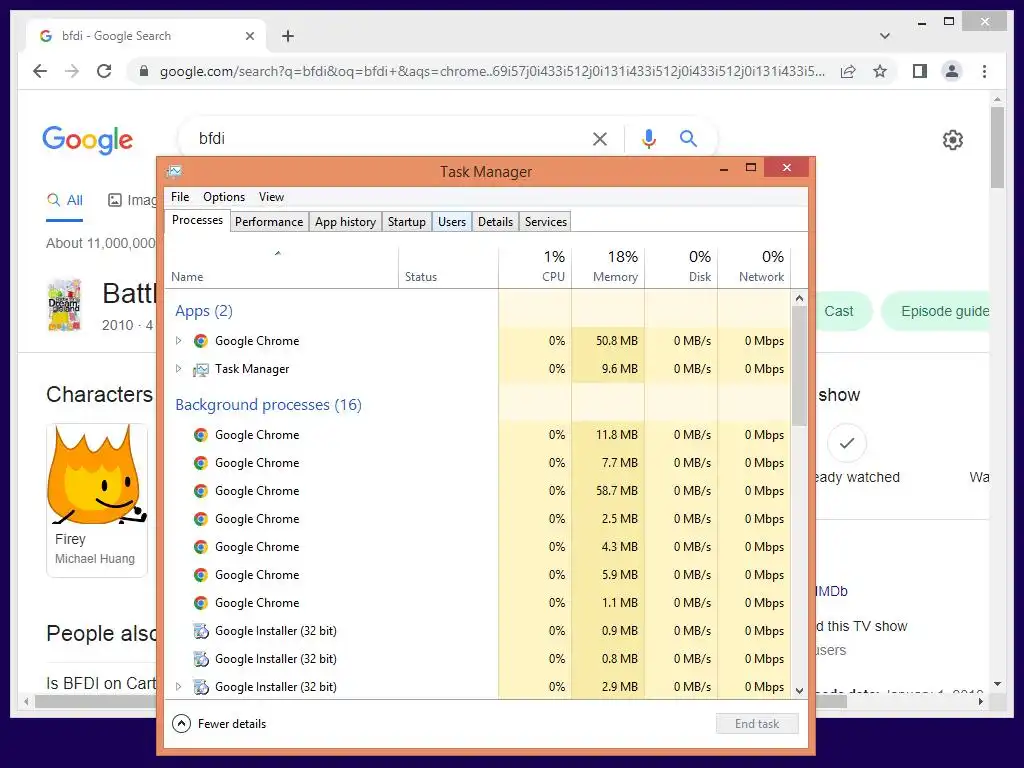Click the Chrome back arrow
Viewport: 1024px width, 768px height.
coord(40,71)
